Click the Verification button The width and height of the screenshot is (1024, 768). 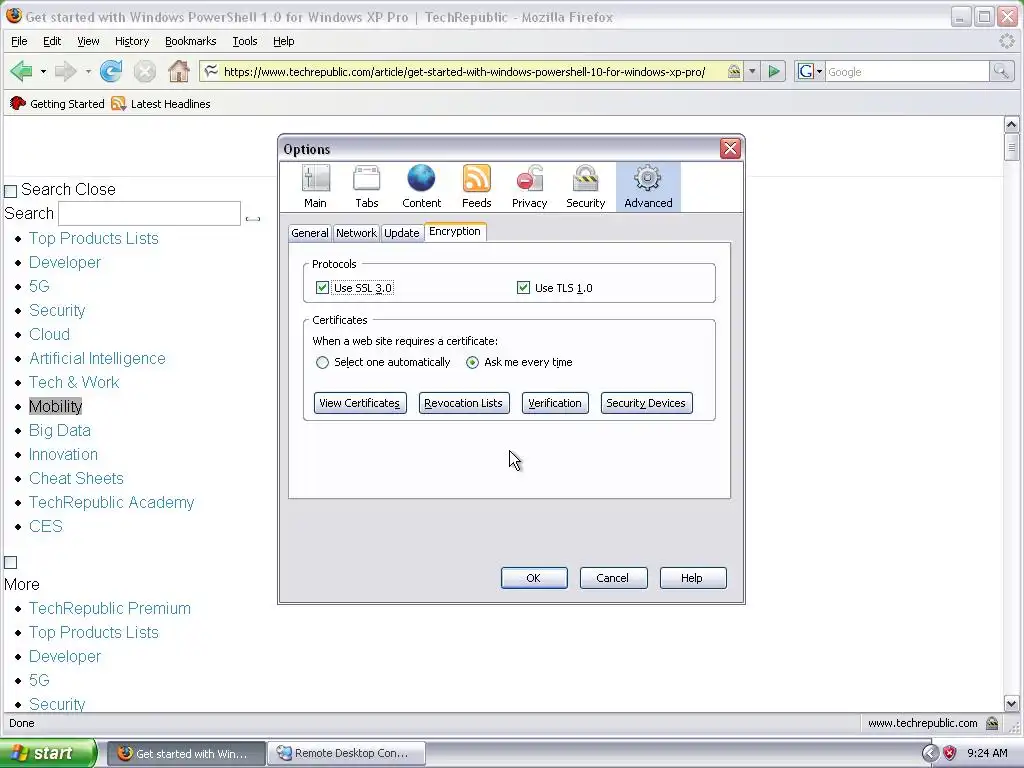click(x=555, y=403)
